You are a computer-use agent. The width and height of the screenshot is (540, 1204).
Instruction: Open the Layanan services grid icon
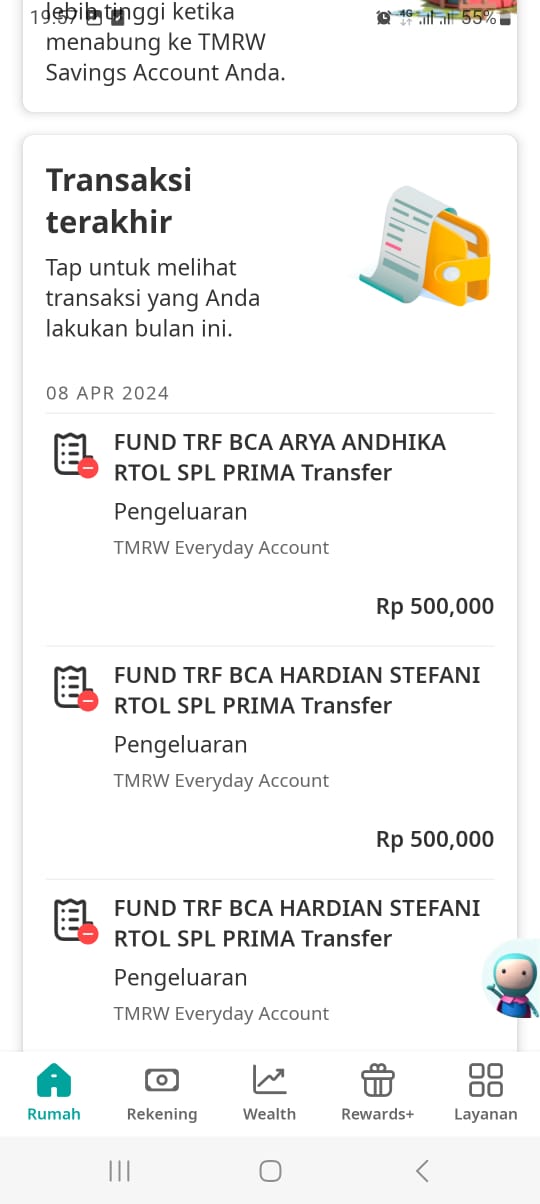coord(486,1080)
